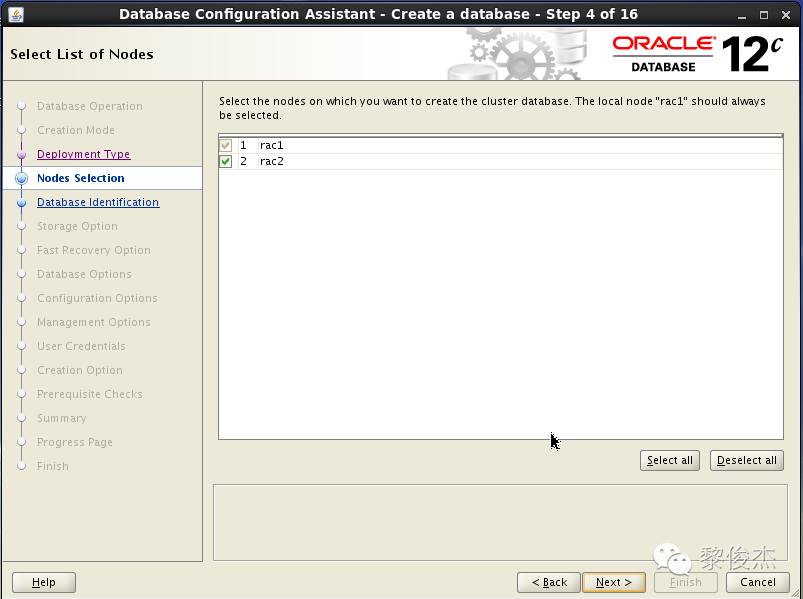Click the Next button
Viewport: 803px width, 599px height.
click(x=614, y=582)
